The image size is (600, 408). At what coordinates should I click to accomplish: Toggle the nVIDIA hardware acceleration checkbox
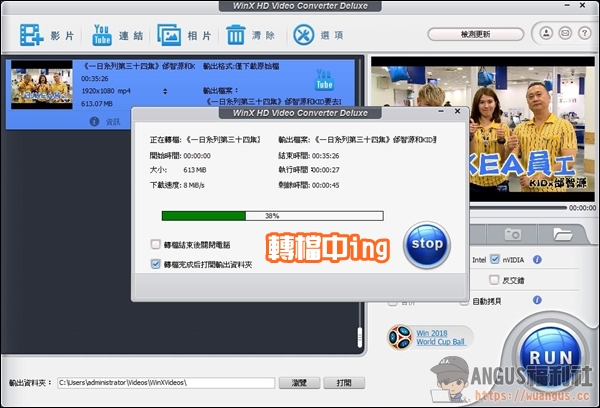(x=494, y=259)
